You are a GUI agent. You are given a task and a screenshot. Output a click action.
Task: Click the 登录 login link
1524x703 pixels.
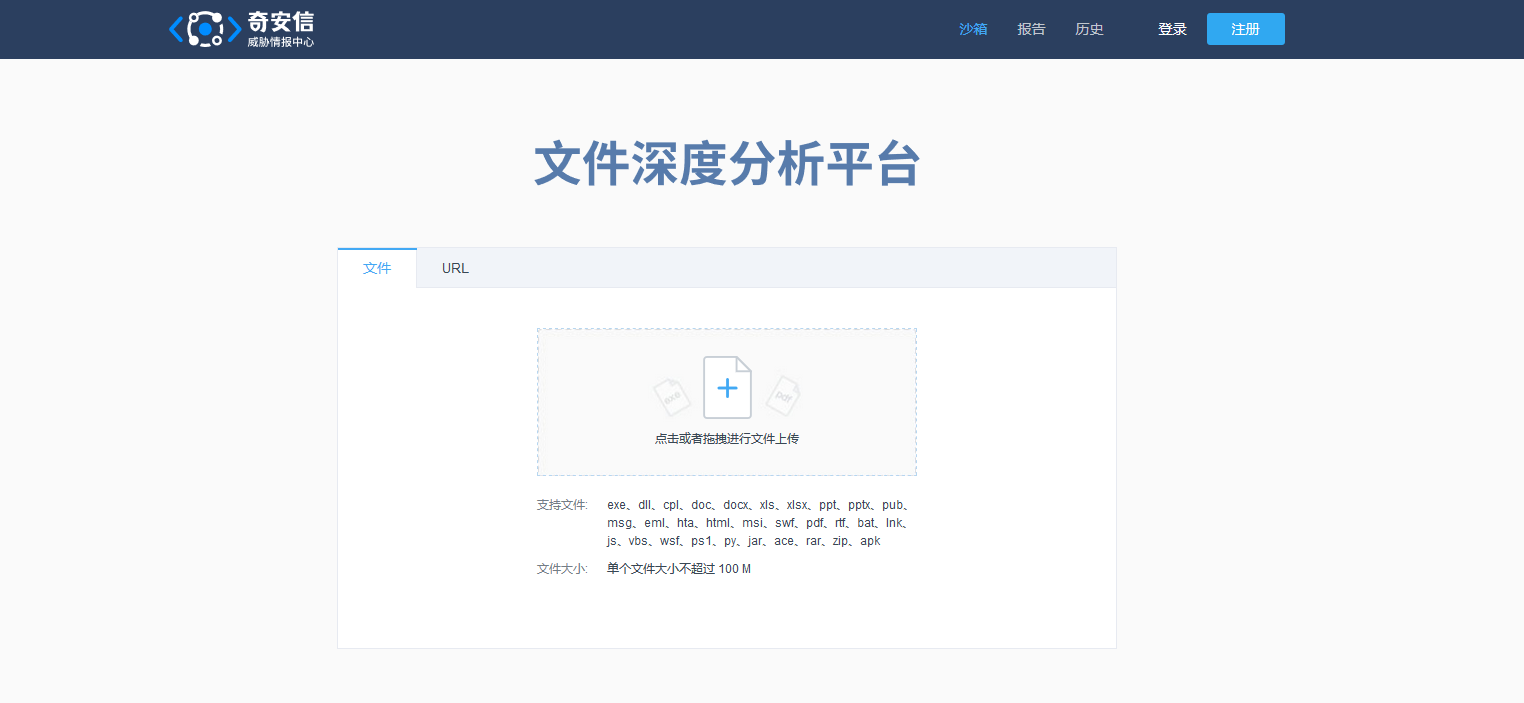[1172, 29]
